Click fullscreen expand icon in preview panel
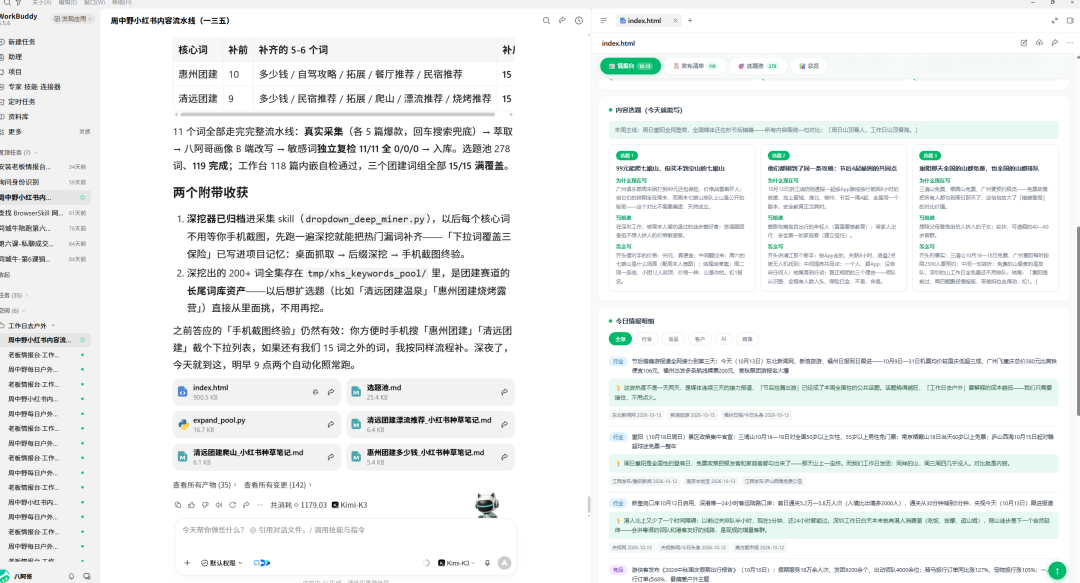The width and height of the screenshot is (1080, 583). coord(1055,21)
